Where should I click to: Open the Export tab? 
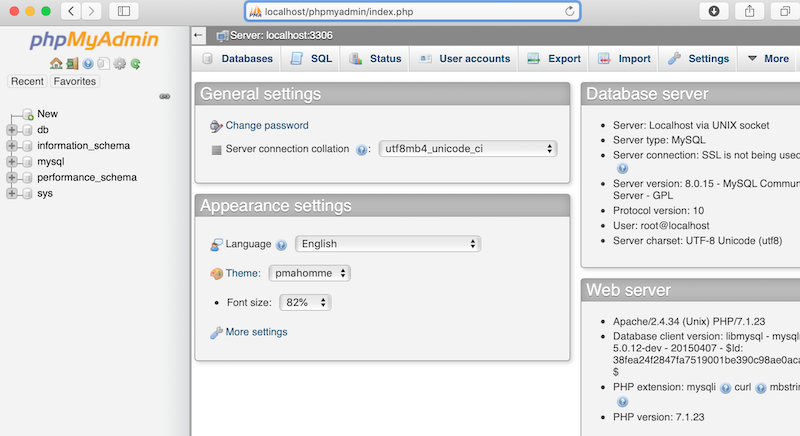click(554, 59)
